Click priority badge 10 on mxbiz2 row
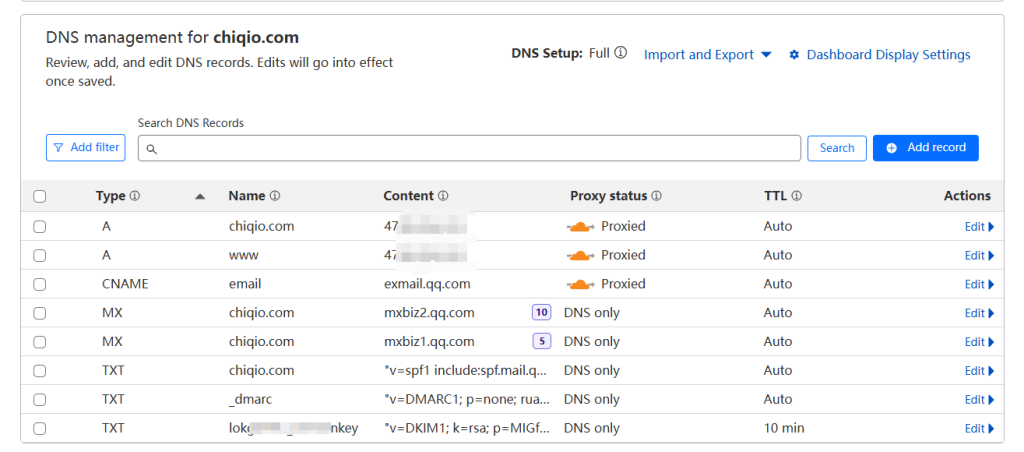This screenshot has height=452, width=1024. [x=541, y=313]
